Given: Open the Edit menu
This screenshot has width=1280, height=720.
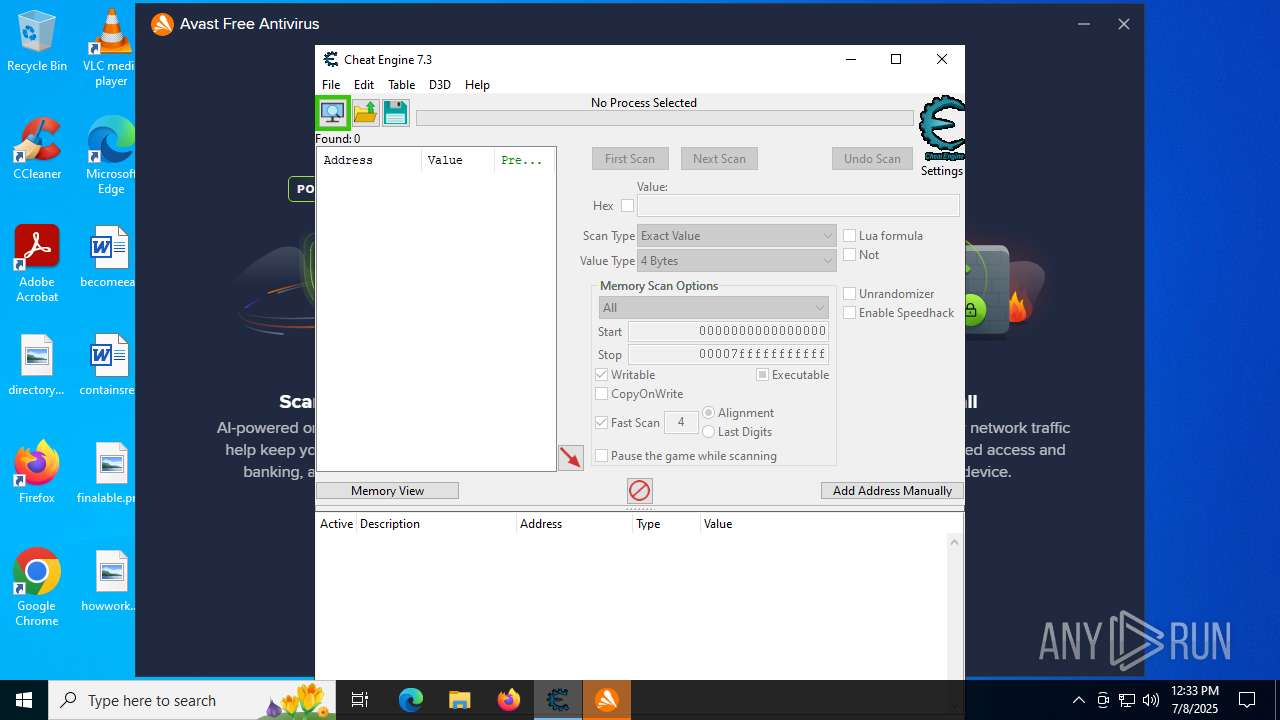Looking at the screenshot, I should click(364, 85).
